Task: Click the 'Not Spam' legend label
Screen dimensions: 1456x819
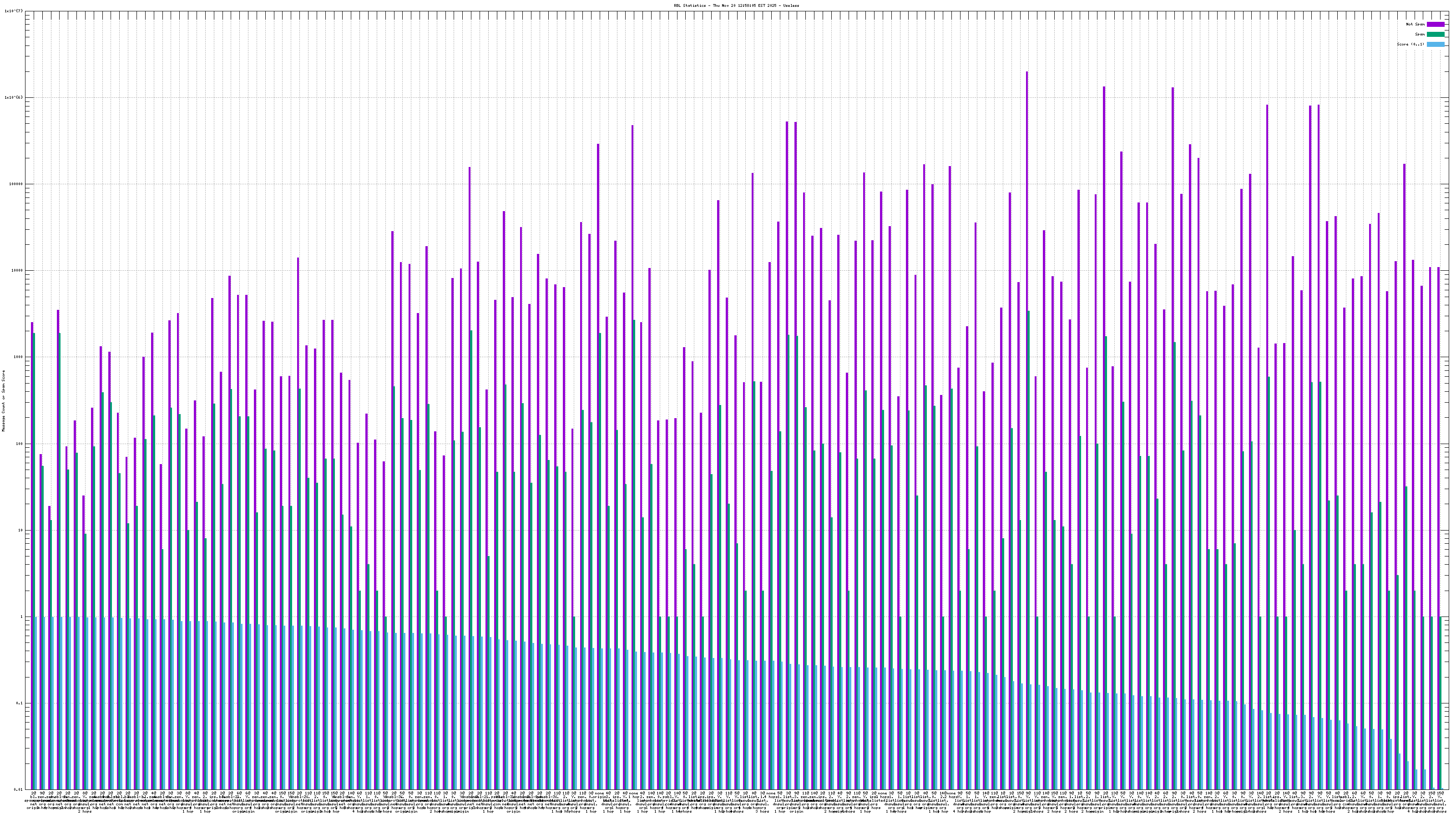Action: click(x=1416, y=24)
